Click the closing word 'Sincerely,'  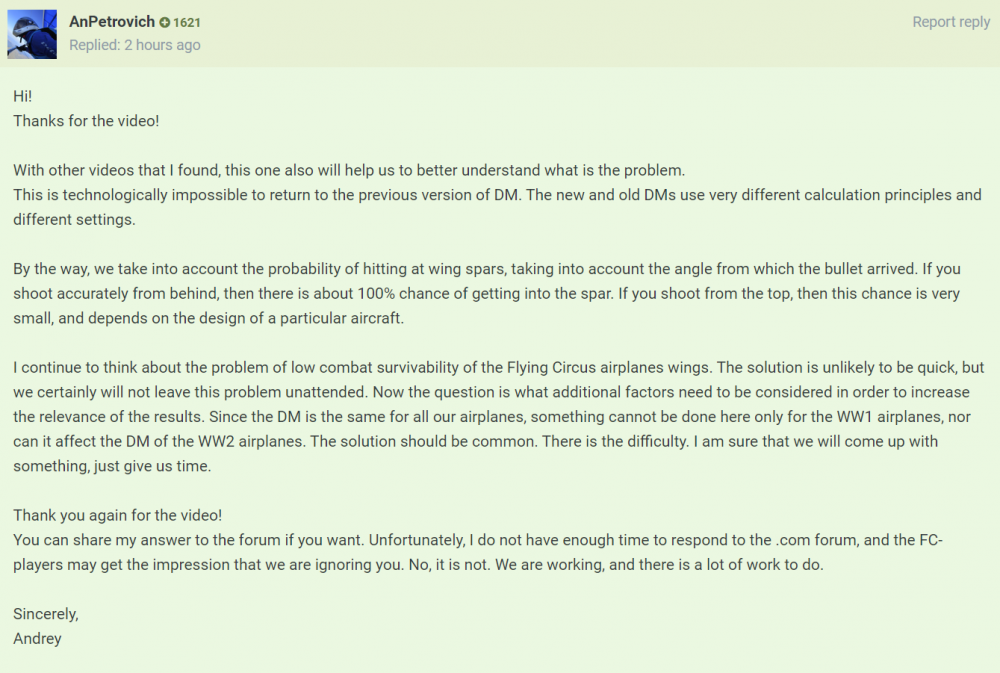45,613
